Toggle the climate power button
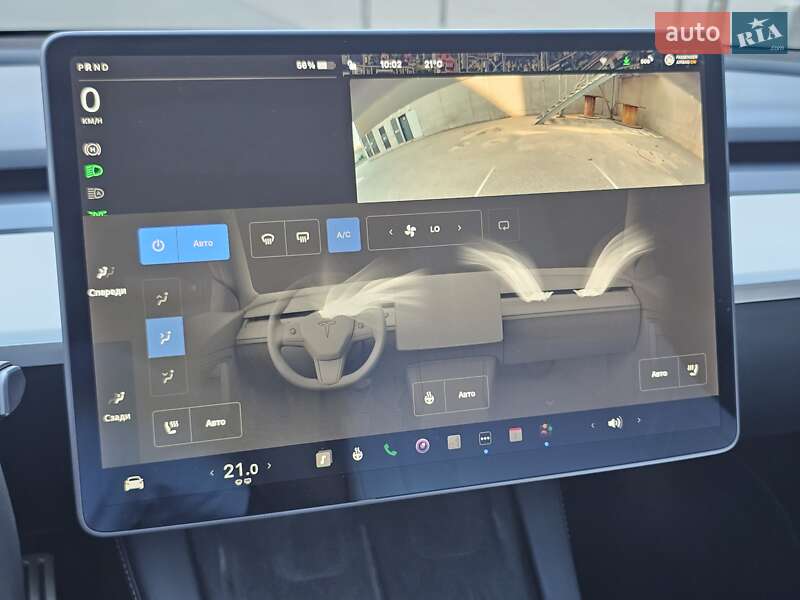 157,242
